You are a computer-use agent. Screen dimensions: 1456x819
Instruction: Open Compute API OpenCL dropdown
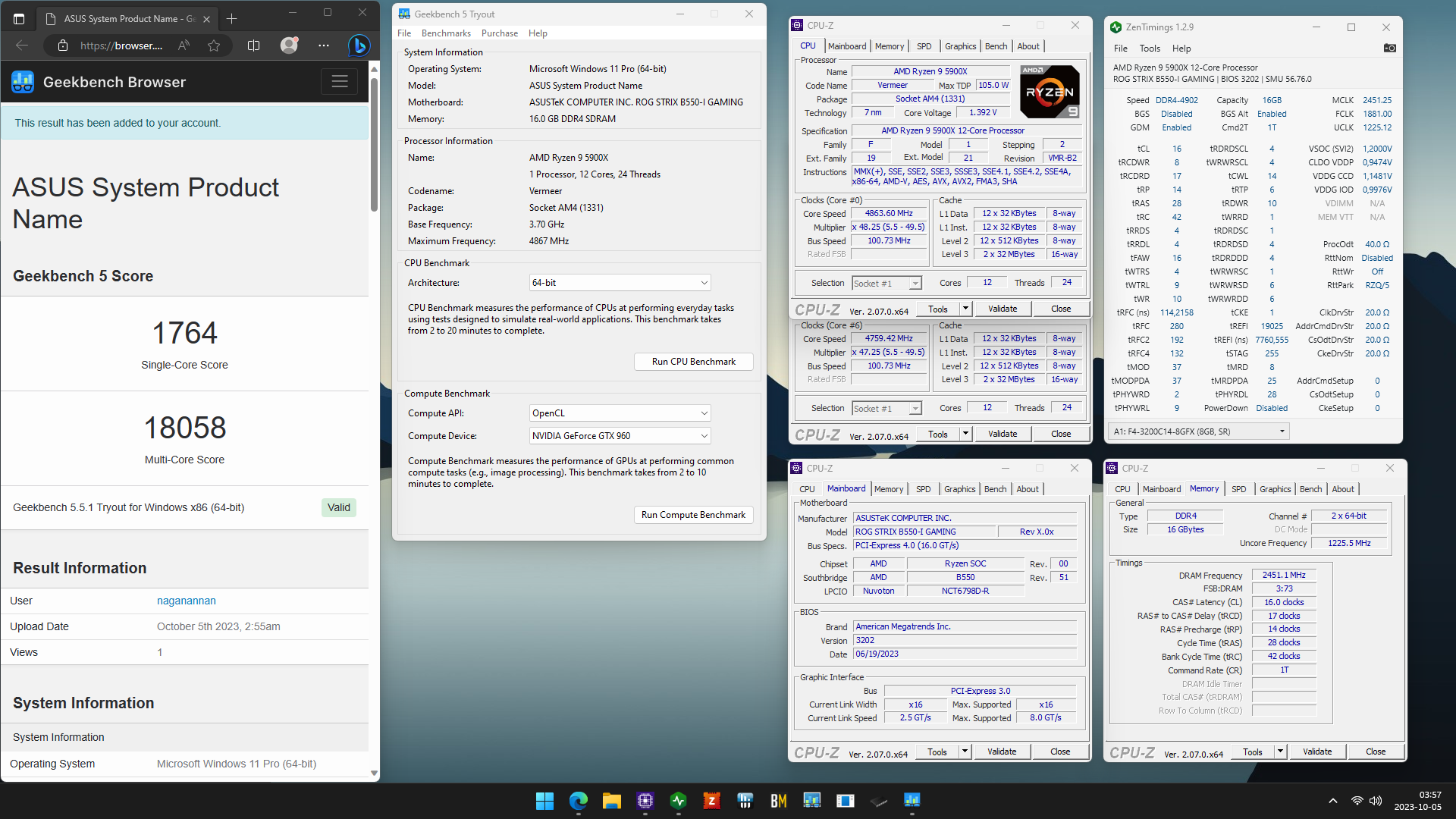(620, 413)
